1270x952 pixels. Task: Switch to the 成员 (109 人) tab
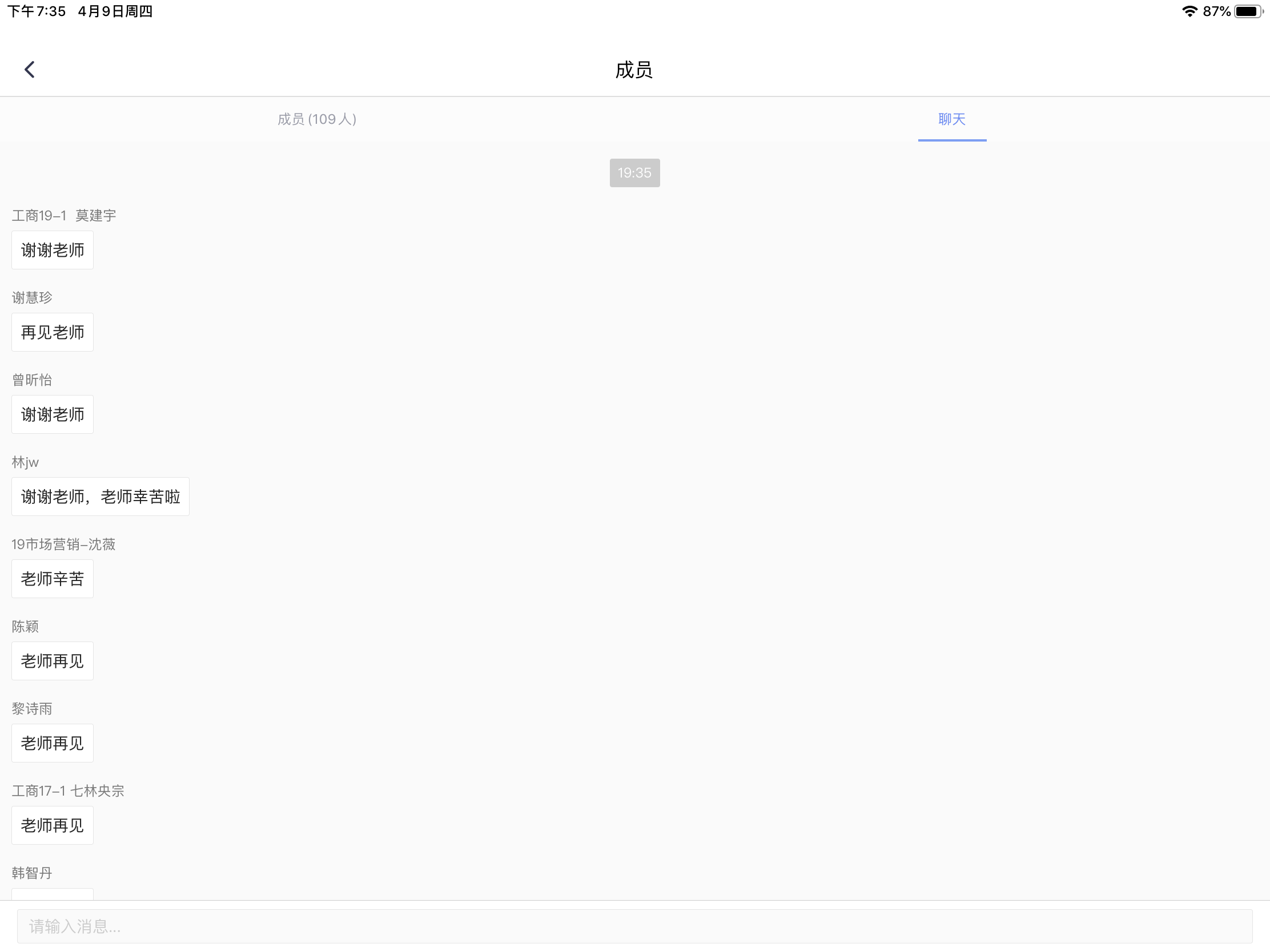[x=317, y=119]
